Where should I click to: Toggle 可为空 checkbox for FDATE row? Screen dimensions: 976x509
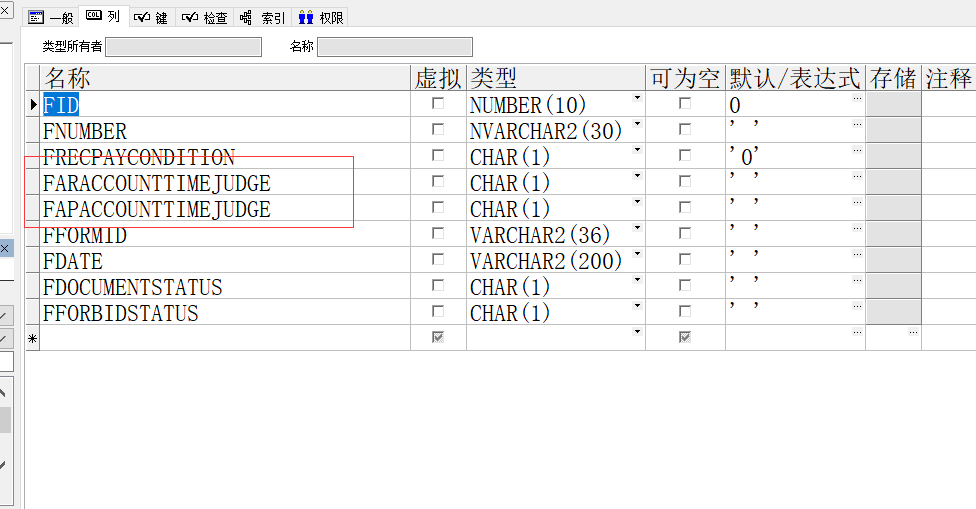coord(685,260)
